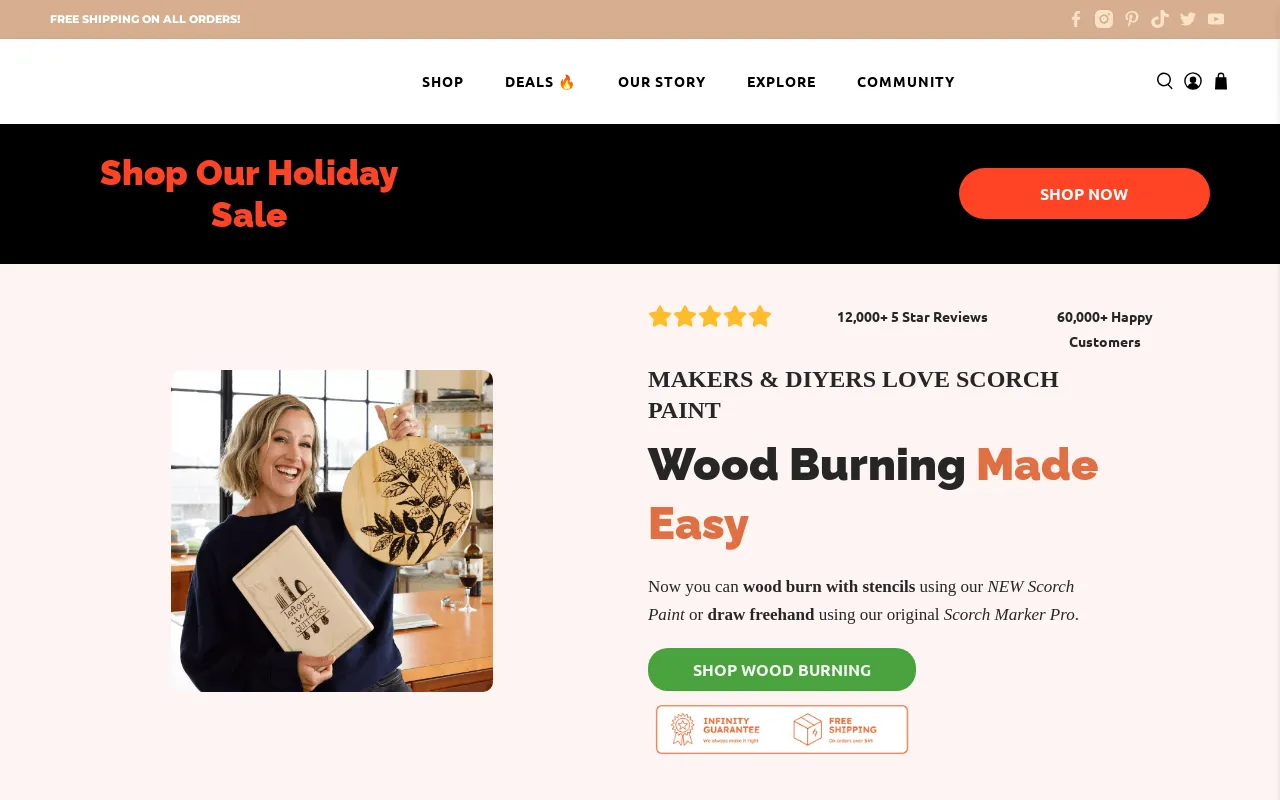Viewport: 1280px width, 800px height.
Task: Go to OUR STORY page
Action: click(662, 82)
